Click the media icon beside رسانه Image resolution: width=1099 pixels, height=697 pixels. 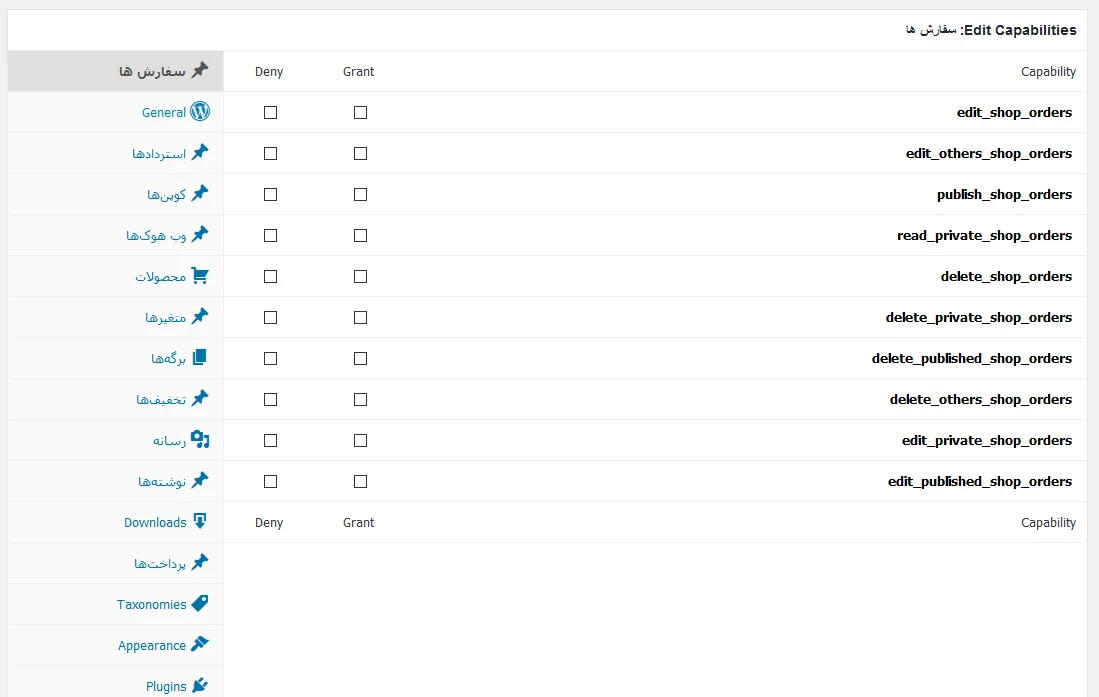(200, 440)
